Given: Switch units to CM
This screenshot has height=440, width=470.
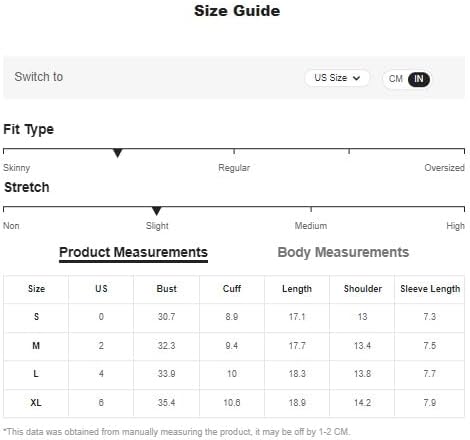Looking at the screenshot, I should 396,79.
